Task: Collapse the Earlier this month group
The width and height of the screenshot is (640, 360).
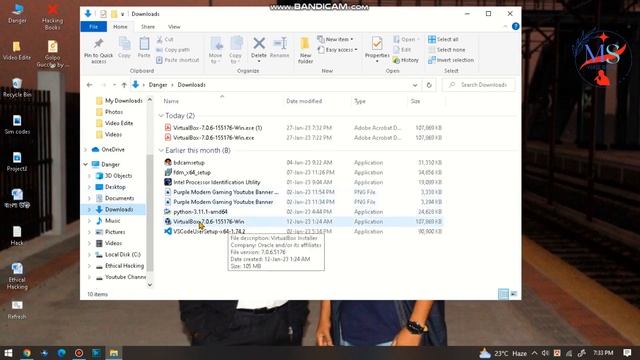Action: (161, 151)
